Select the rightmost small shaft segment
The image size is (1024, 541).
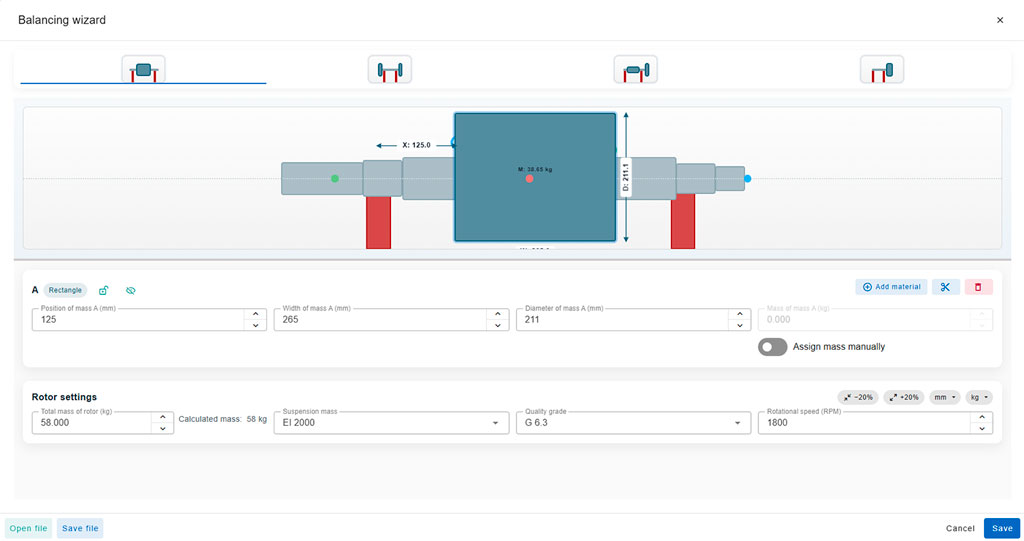pyautogui.click(x=729, y=178)
